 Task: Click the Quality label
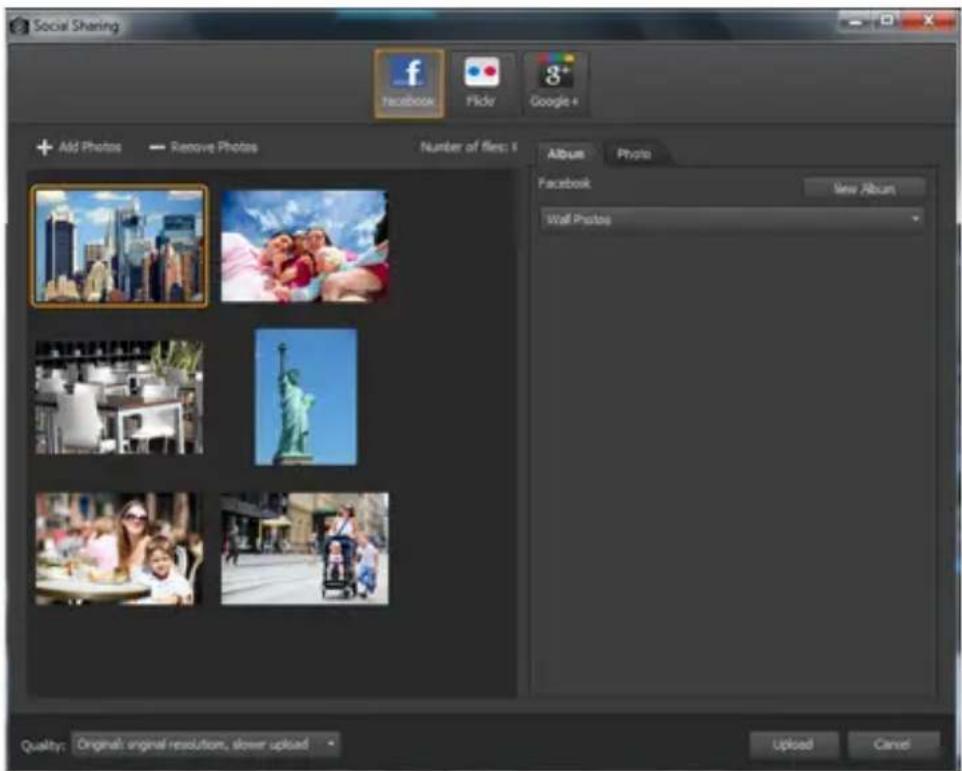[x=43, y=745]
